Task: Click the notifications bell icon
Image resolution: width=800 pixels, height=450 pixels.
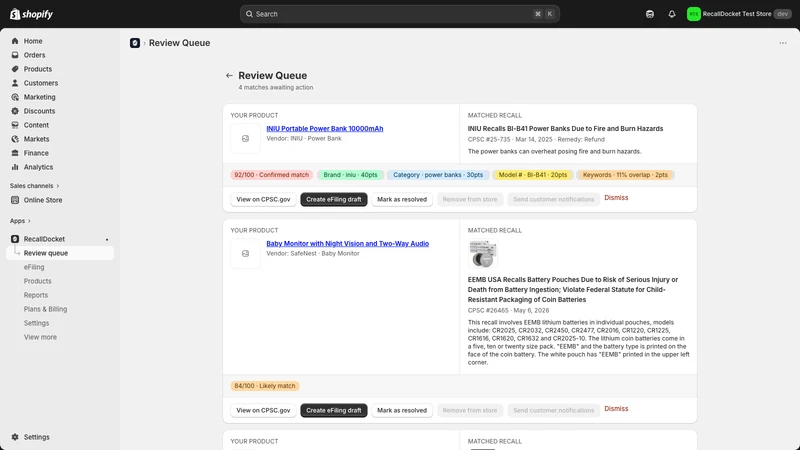Action: [x=672, y=14]
